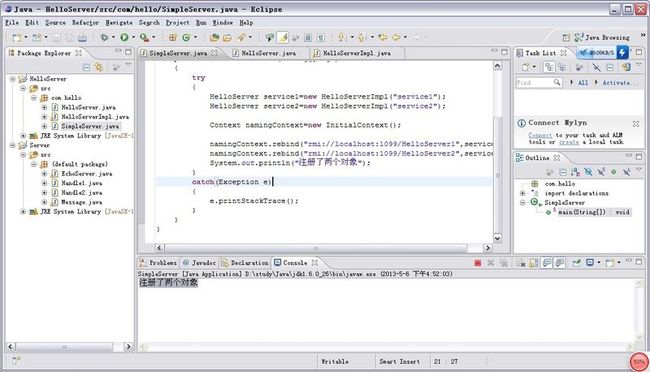Click the green Run button in toolbar

tap(124, 37)
